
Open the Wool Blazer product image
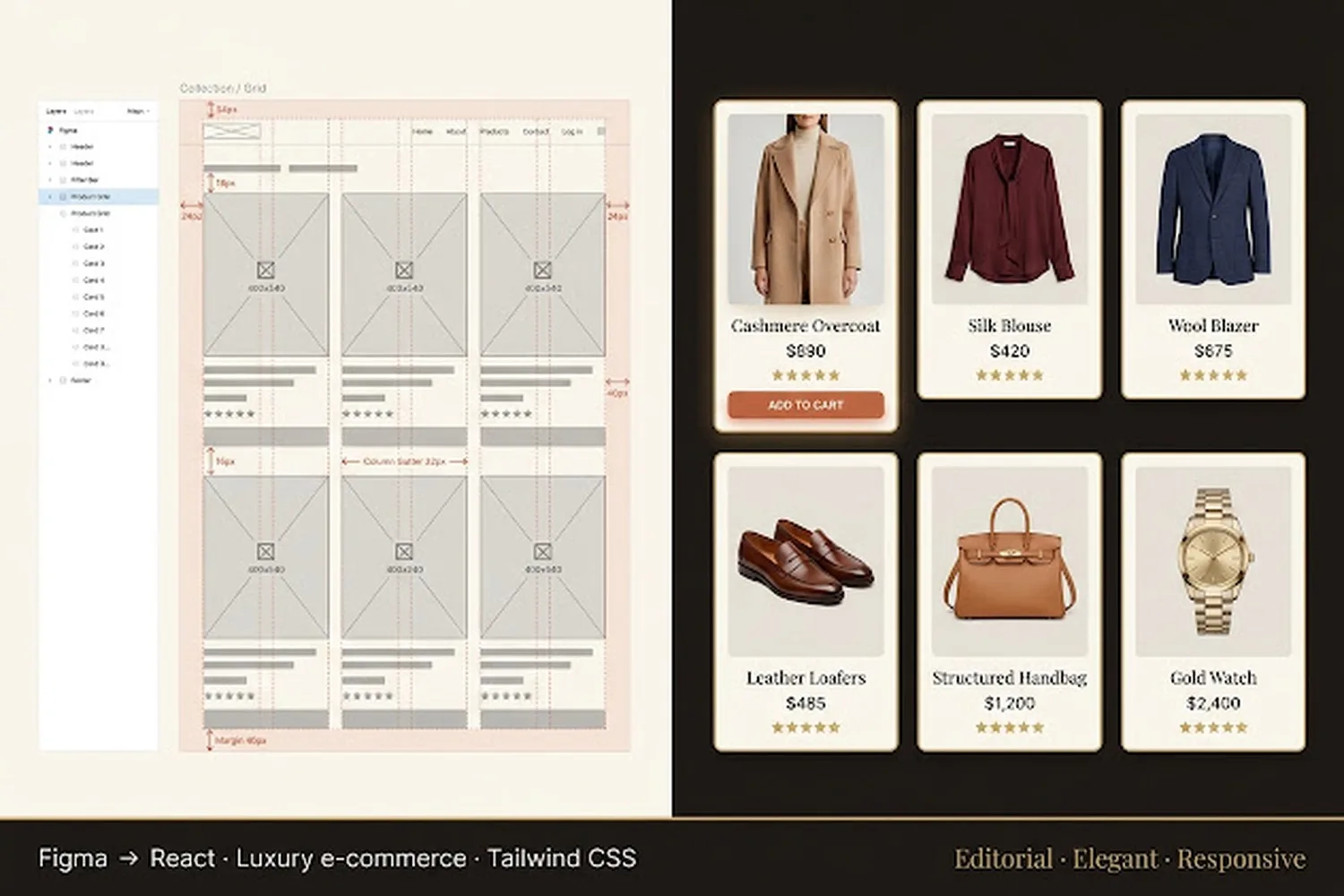[x=1213, y=209]
